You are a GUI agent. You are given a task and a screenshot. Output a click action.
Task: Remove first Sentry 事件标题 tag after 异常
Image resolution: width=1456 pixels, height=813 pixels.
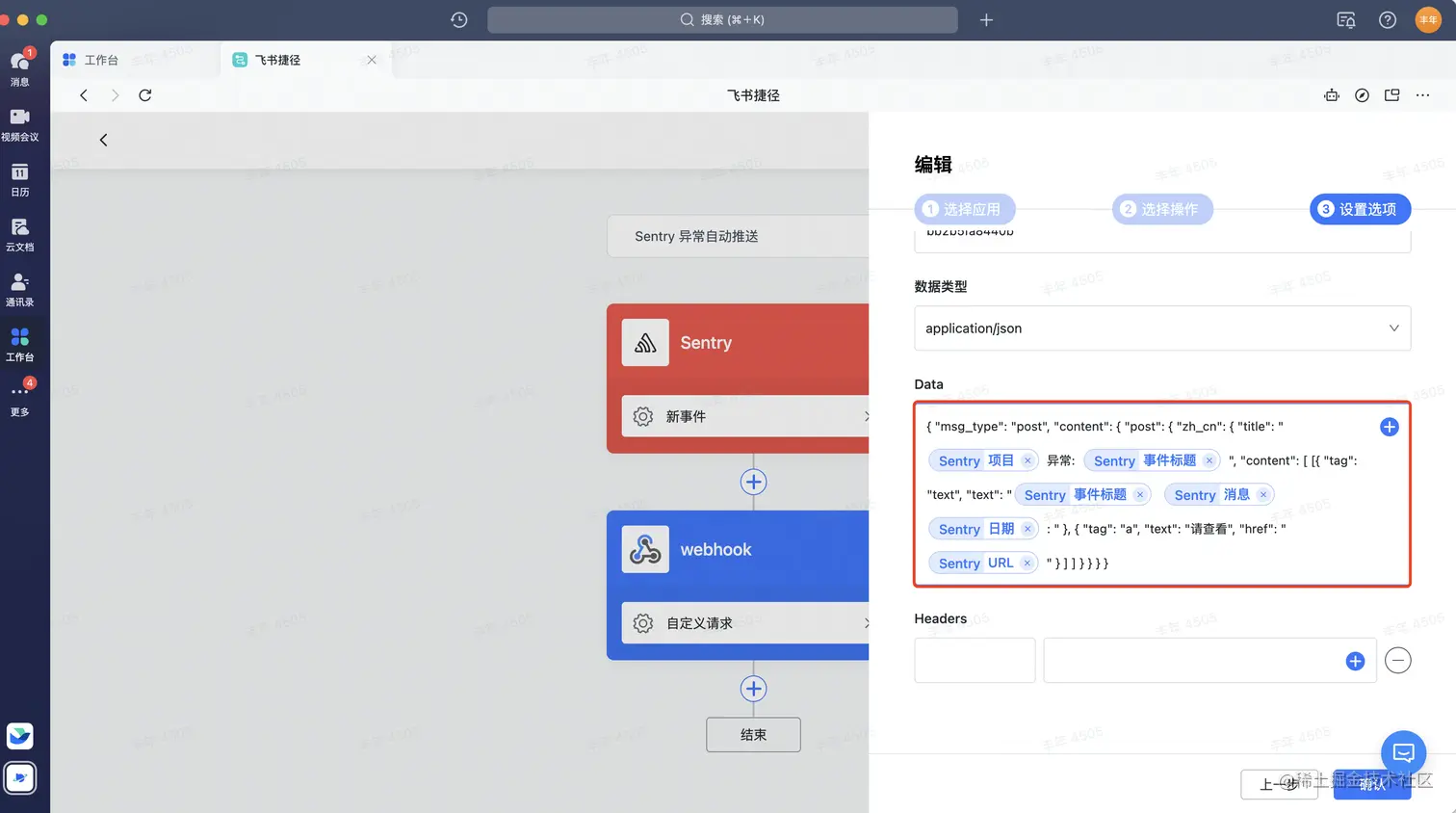tap(1209, 460)
